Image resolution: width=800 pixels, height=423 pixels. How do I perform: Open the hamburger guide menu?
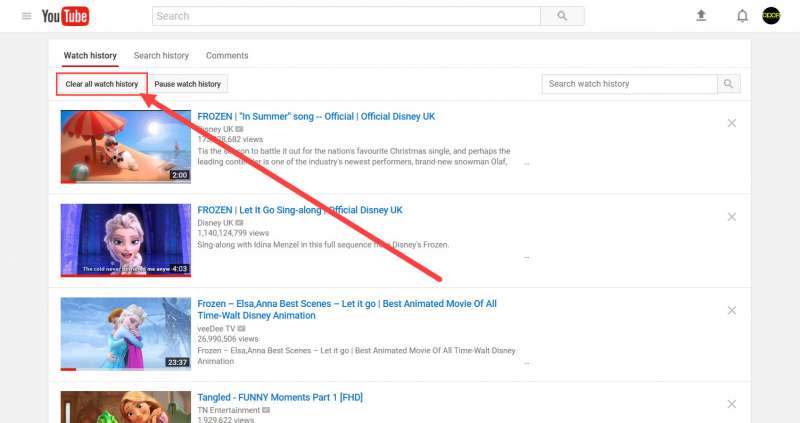27,16
